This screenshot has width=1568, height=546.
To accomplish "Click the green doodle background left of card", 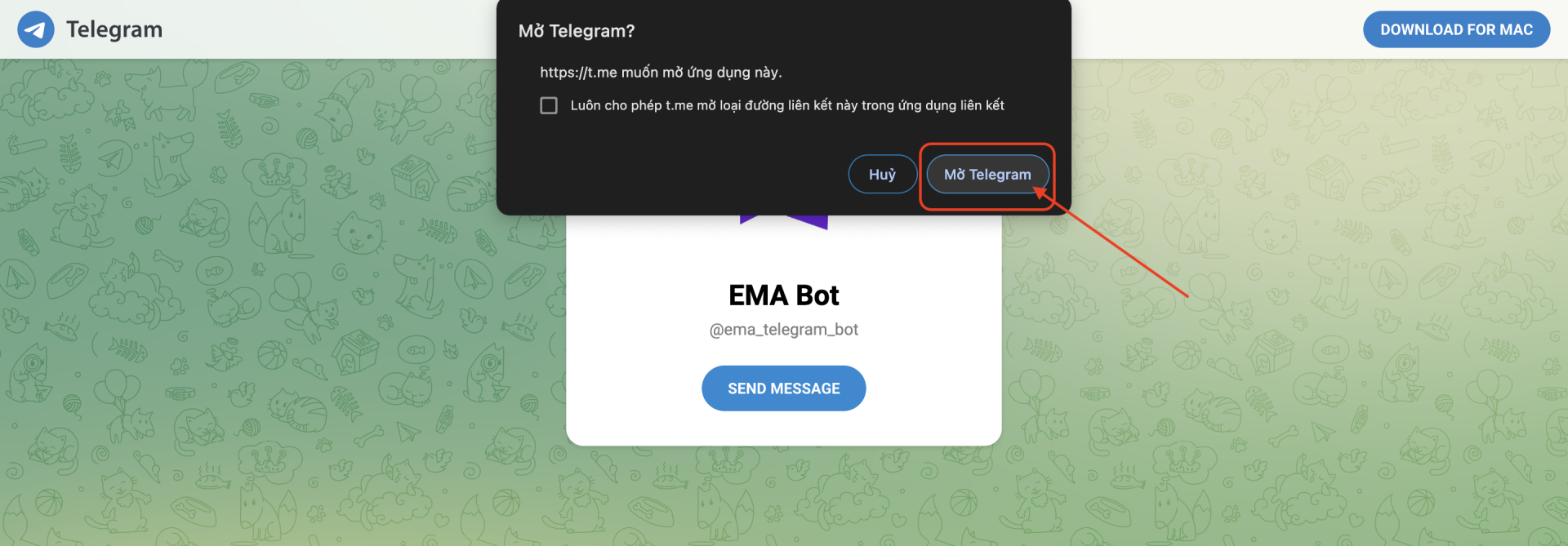I will [286, 326].
